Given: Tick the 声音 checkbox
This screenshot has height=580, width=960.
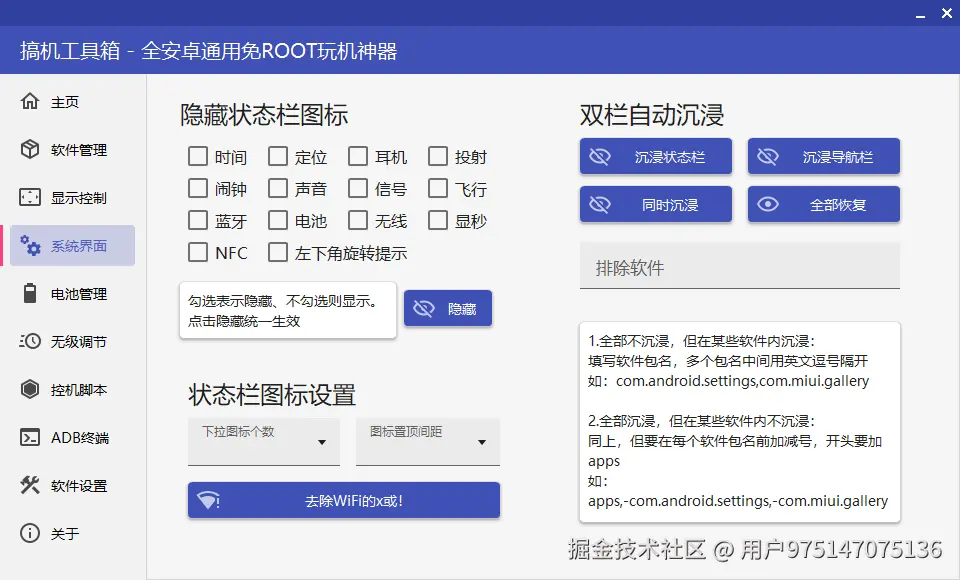Looking at the screenshot, I should pyautogui.click(x=278, y=188).
